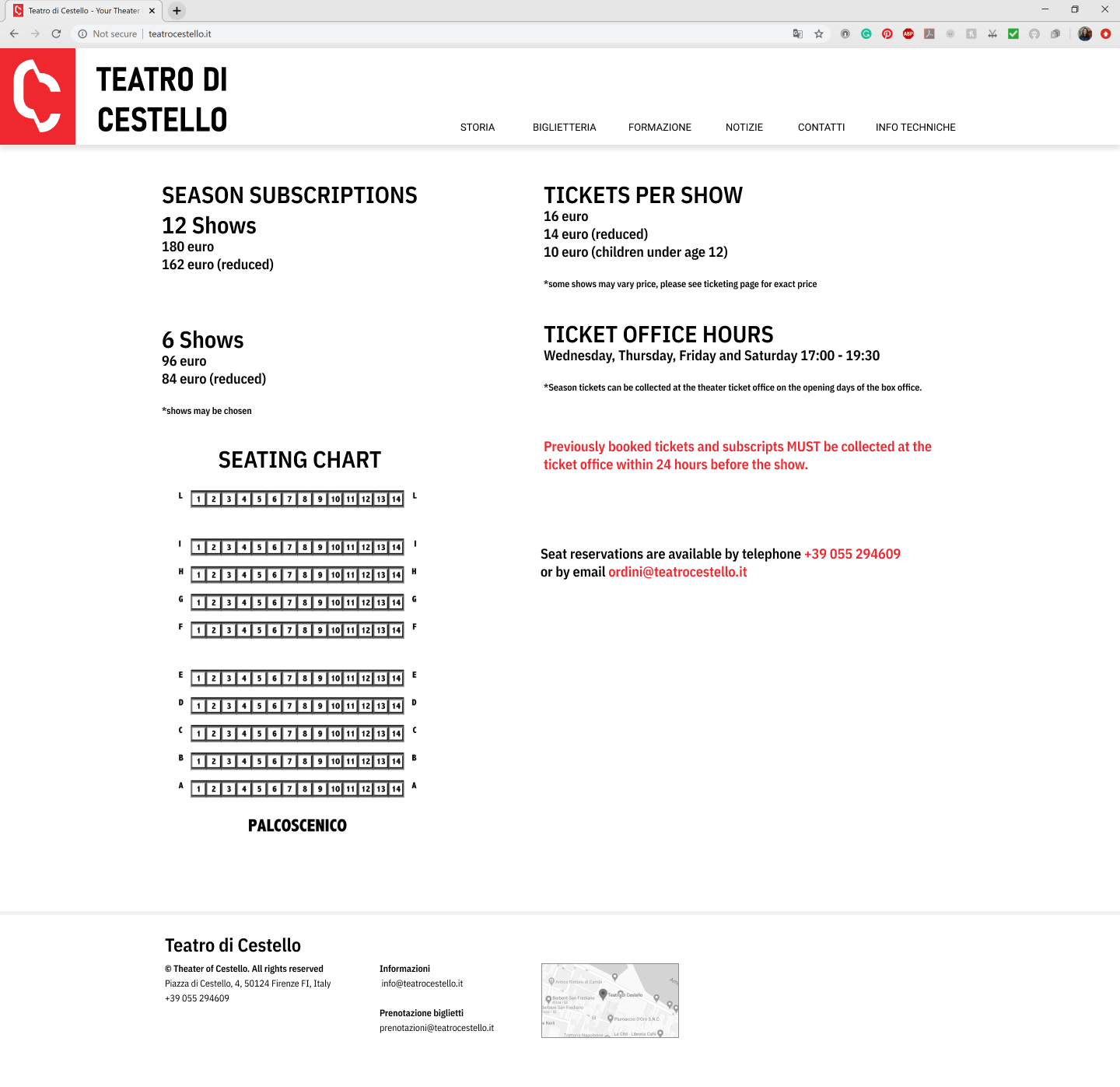Click the Pinterest save extension icon
1120x1087 pixels.
click(x=887, y=33)
